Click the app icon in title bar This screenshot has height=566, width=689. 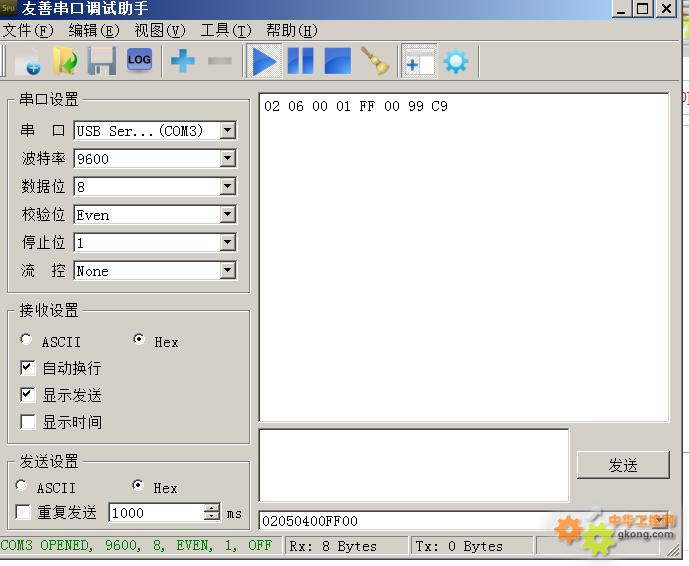8,8
